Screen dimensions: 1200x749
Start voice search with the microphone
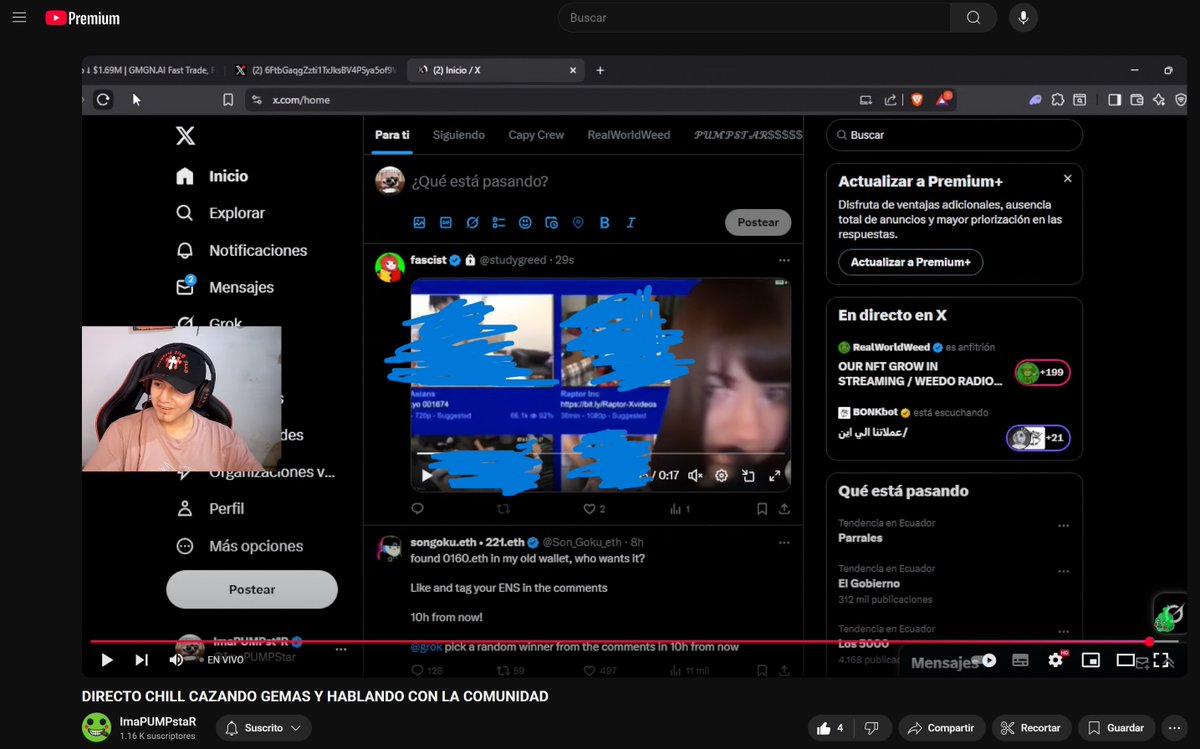click(1023, 17)
